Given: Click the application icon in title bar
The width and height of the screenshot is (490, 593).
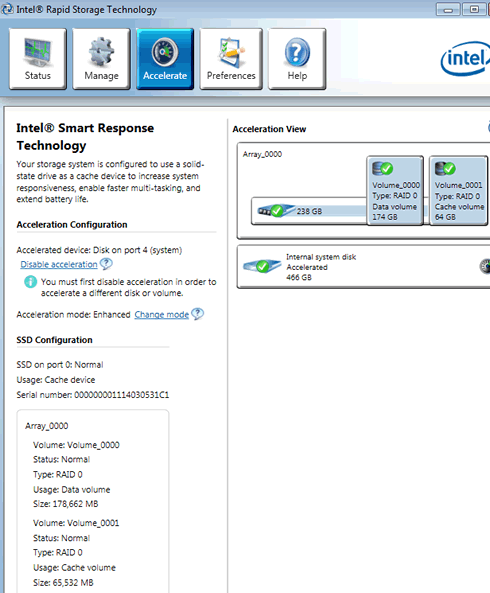Looking at the screenshot, I should point(7,9).
